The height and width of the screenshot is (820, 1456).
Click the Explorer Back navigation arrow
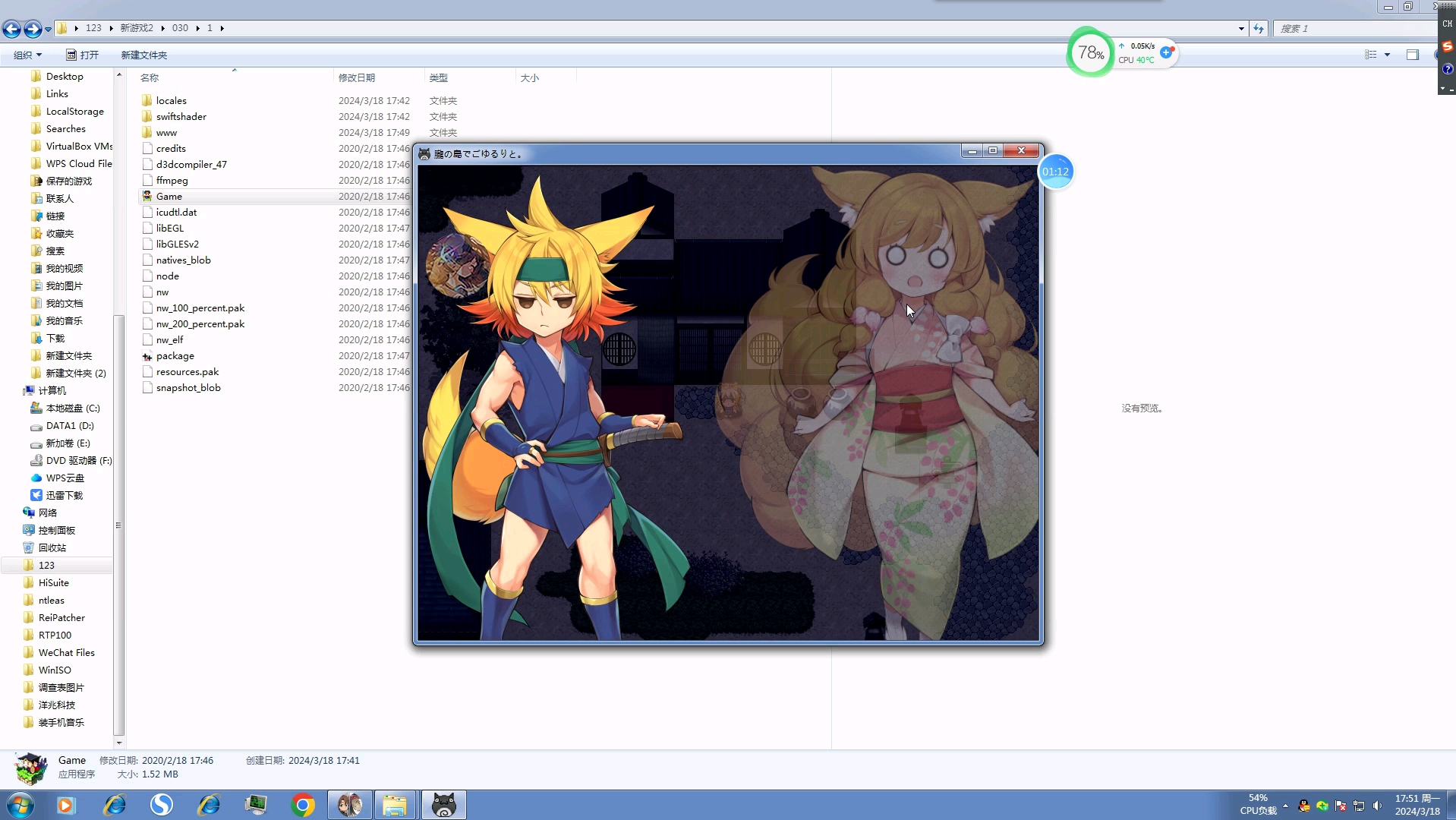pyautogui.click(x=11, y=29)
